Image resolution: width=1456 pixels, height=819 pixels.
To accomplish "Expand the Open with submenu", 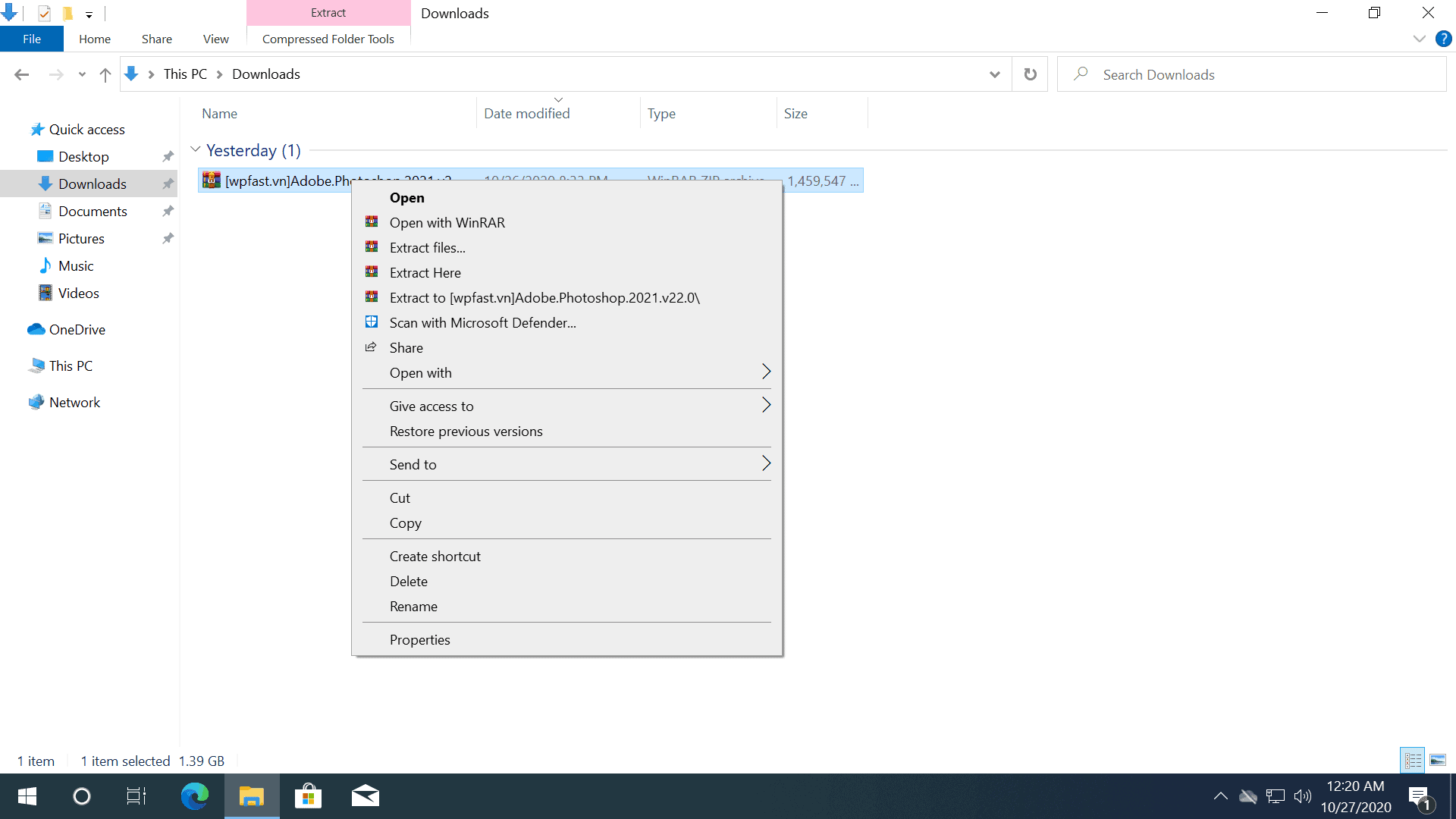I will pos(566,373).
